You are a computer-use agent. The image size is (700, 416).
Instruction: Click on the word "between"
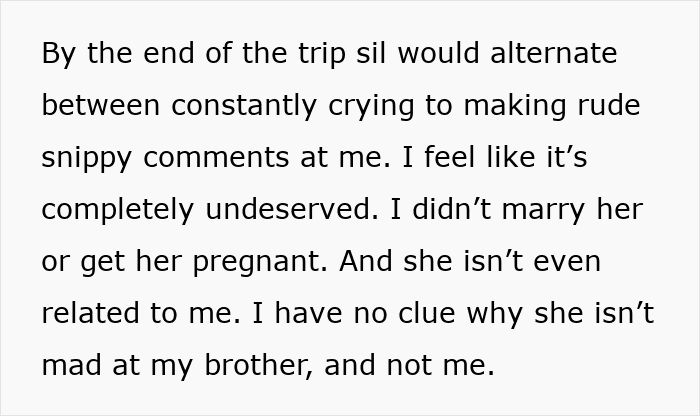click(x=100, y=105)
